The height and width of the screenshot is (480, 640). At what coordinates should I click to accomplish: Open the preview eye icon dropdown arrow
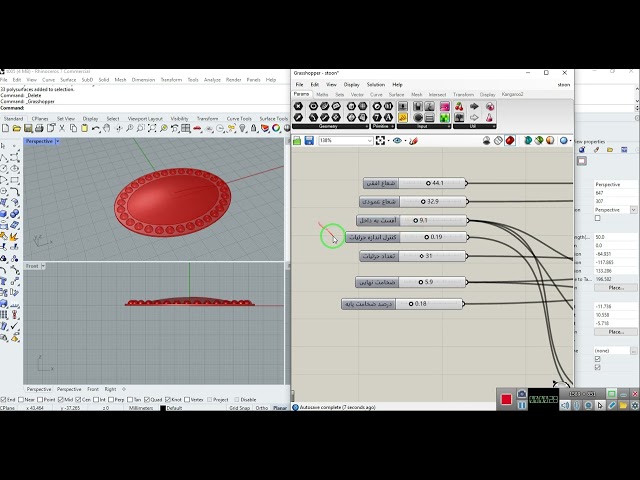click(405, 141)
